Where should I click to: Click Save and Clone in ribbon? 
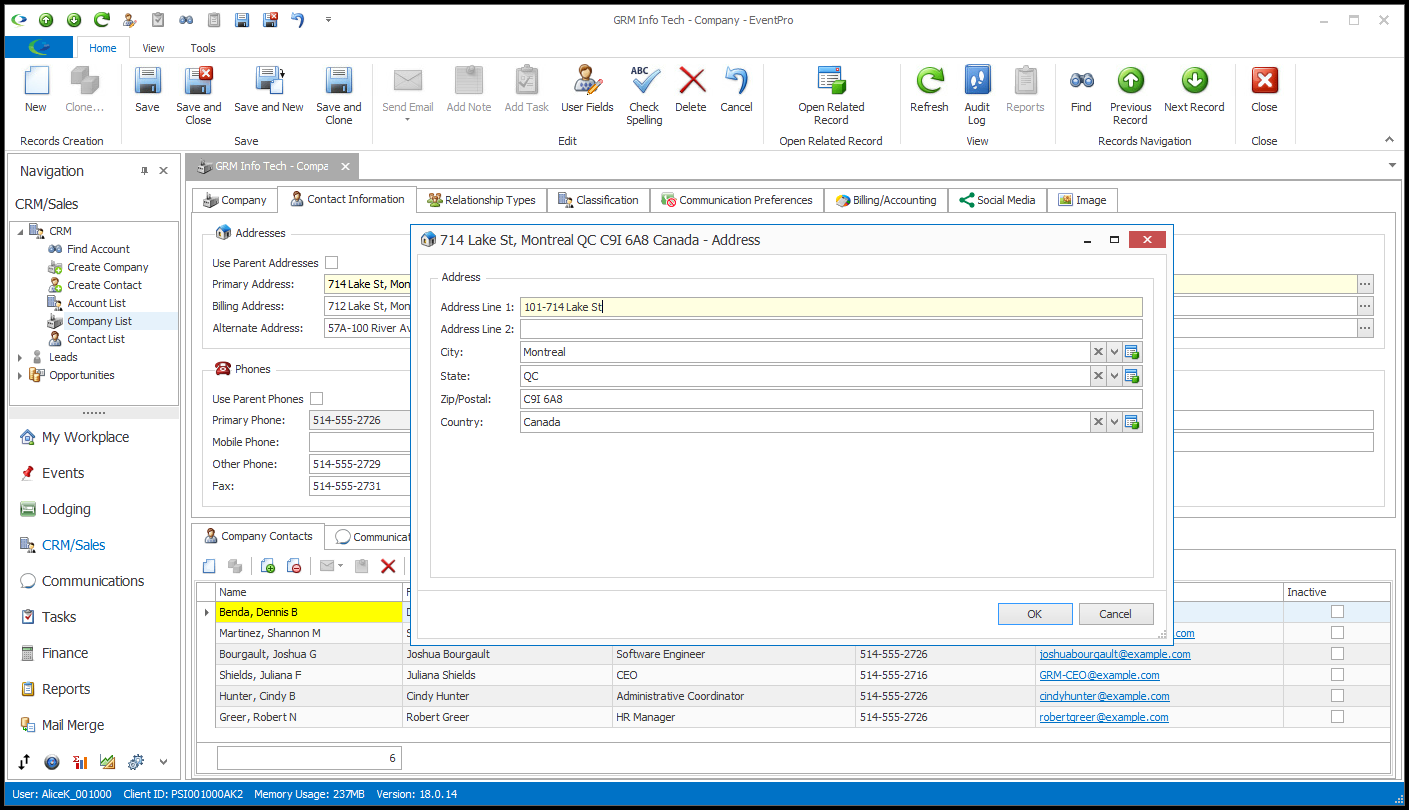(339, 96)
